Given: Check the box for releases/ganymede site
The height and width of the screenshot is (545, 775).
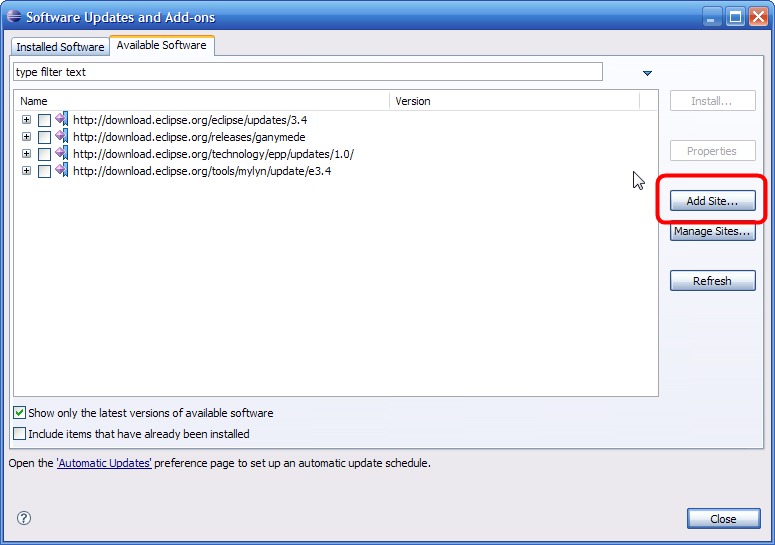Looking at the screenshot, I should pyautogui.click(x=44, y=137).
